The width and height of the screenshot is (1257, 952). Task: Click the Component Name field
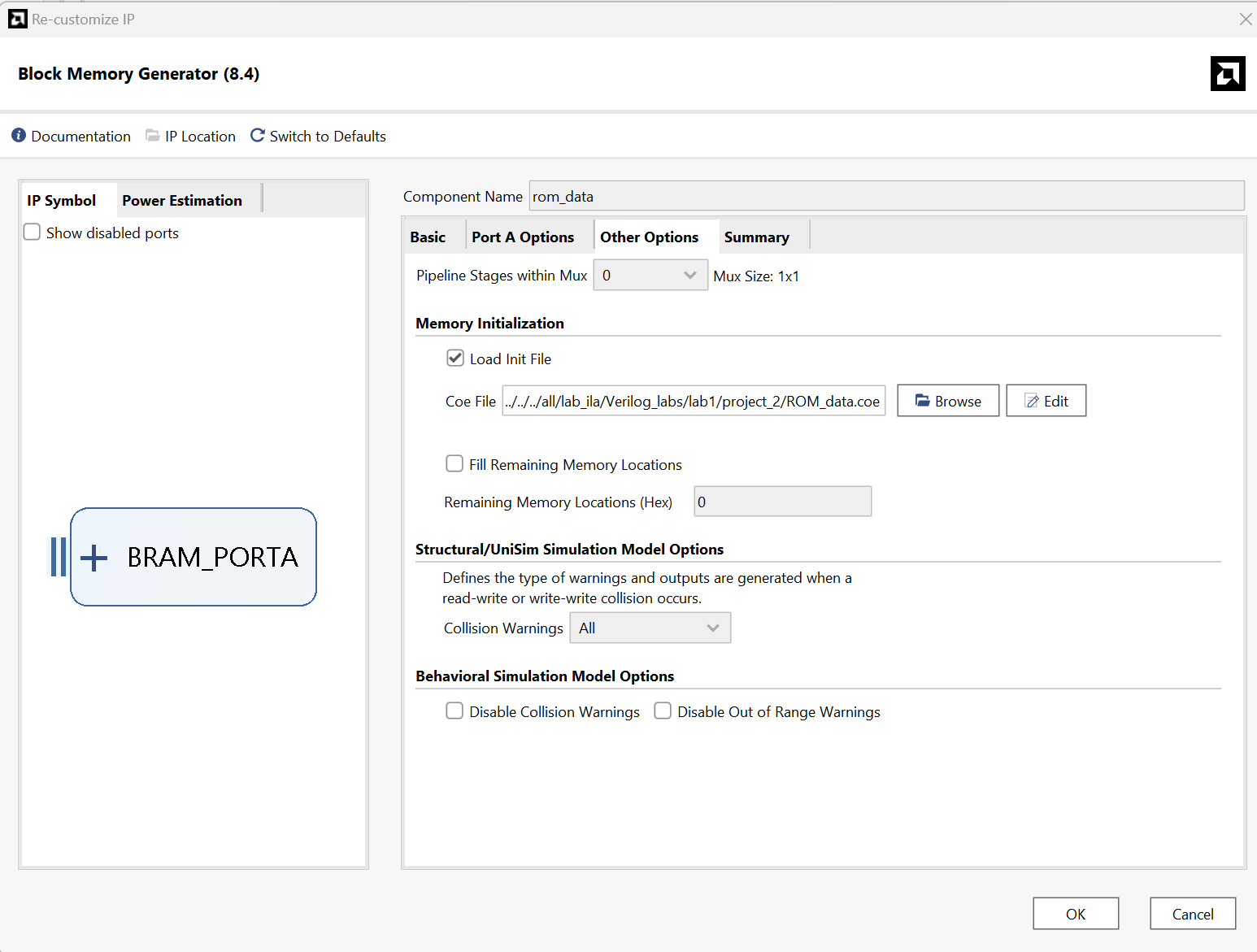pyautogui.click(x=886, y=196)
